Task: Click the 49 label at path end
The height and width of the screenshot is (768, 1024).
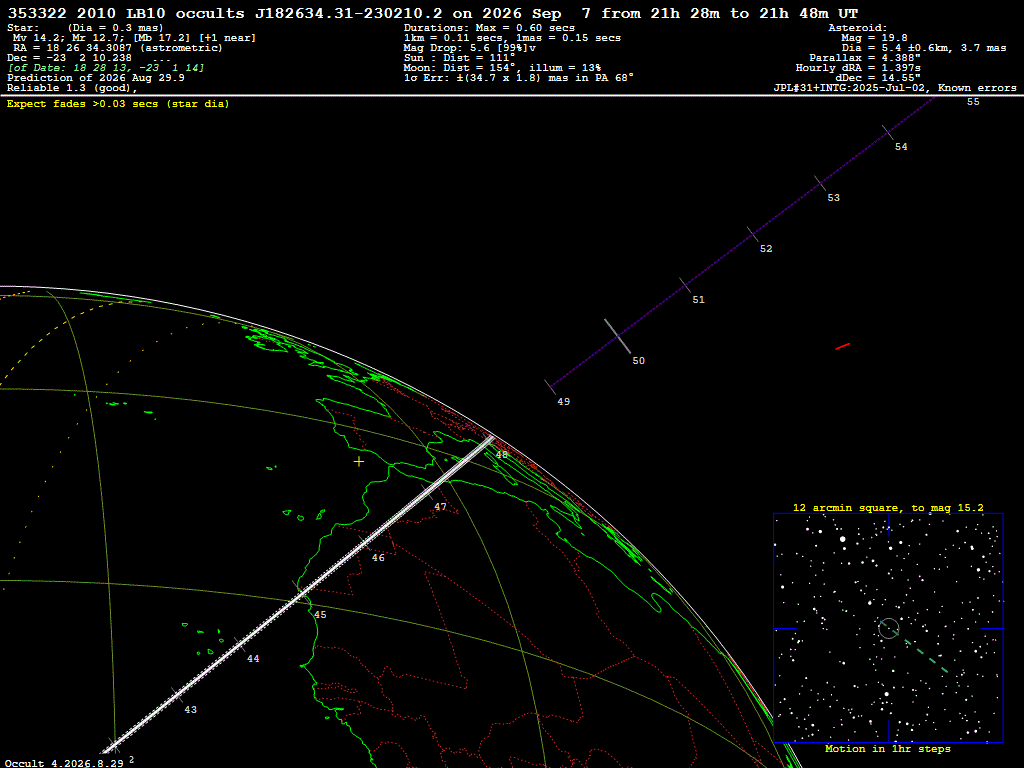Action: pyautogui.click(x=564, y=402)
